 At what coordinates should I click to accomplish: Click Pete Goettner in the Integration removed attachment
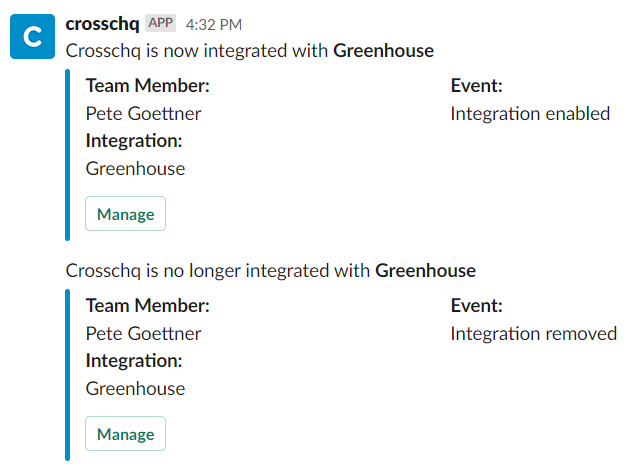[143, 334]
